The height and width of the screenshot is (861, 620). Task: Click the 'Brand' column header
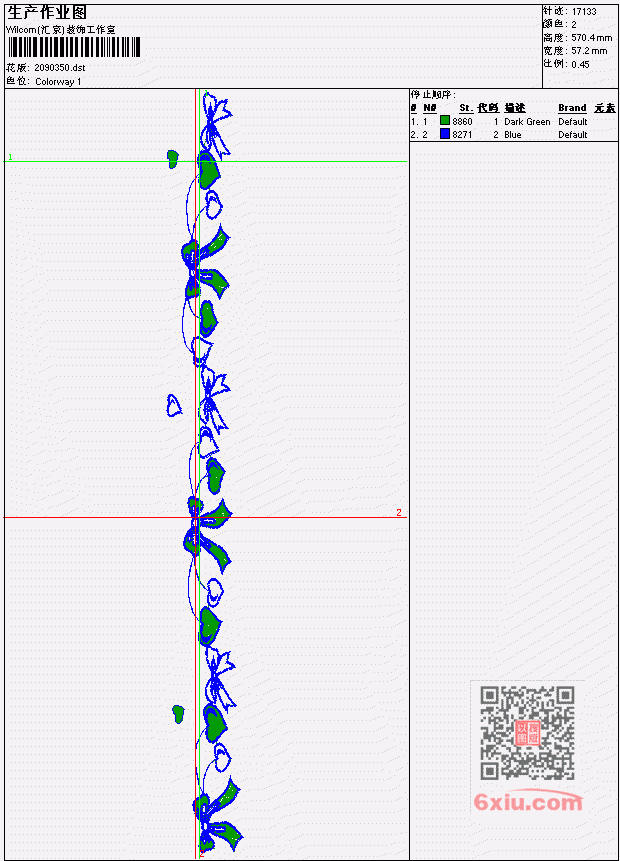tap(572, 108)
